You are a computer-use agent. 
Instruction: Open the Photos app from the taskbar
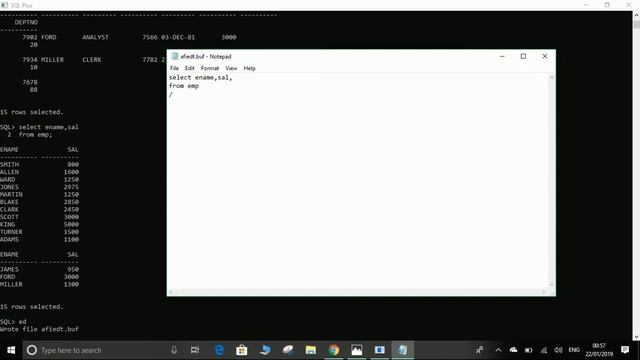coord(357,350)
